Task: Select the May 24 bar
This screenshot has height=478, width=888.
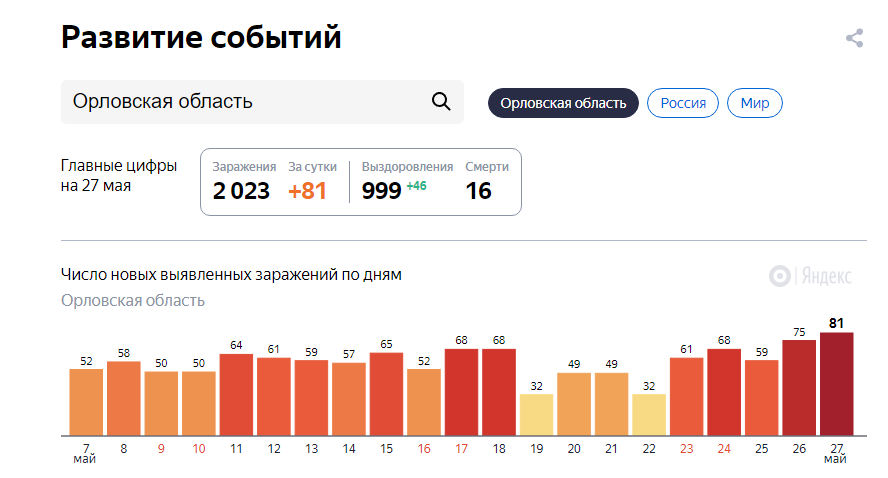Action: click(724, 392)
